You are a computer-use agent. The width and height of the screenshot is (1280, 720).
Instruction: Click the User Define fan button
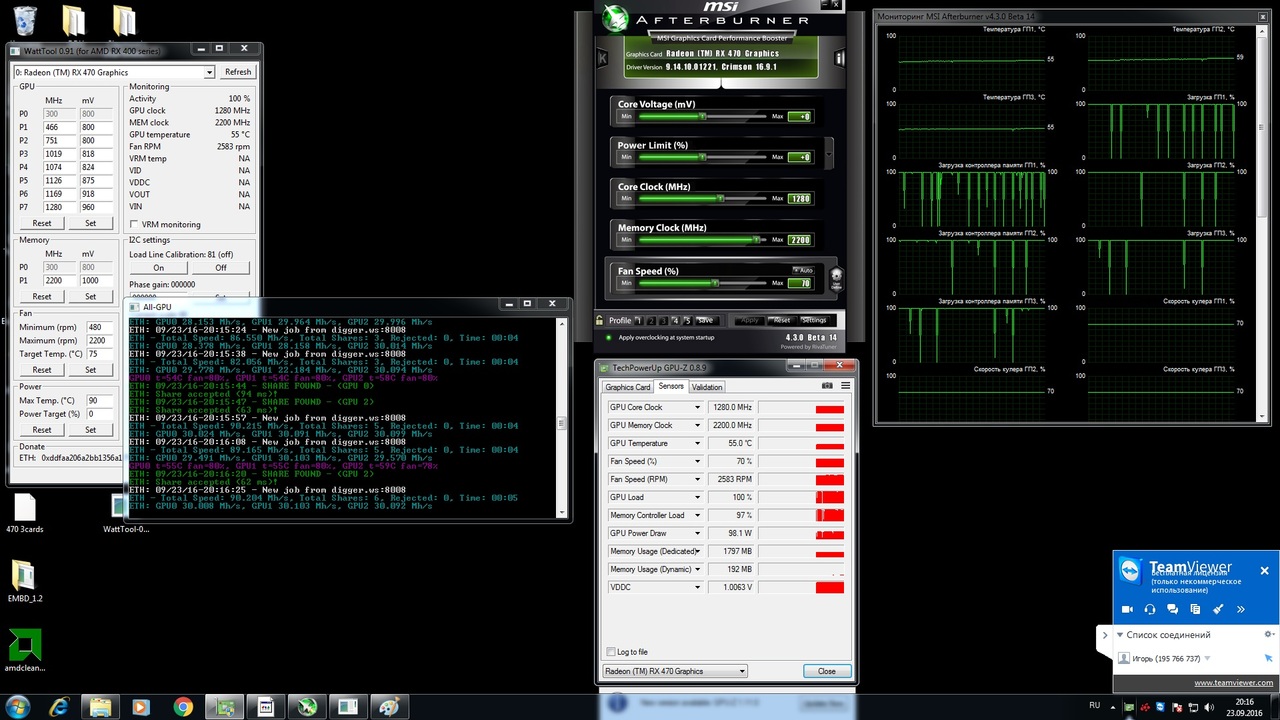836,279
